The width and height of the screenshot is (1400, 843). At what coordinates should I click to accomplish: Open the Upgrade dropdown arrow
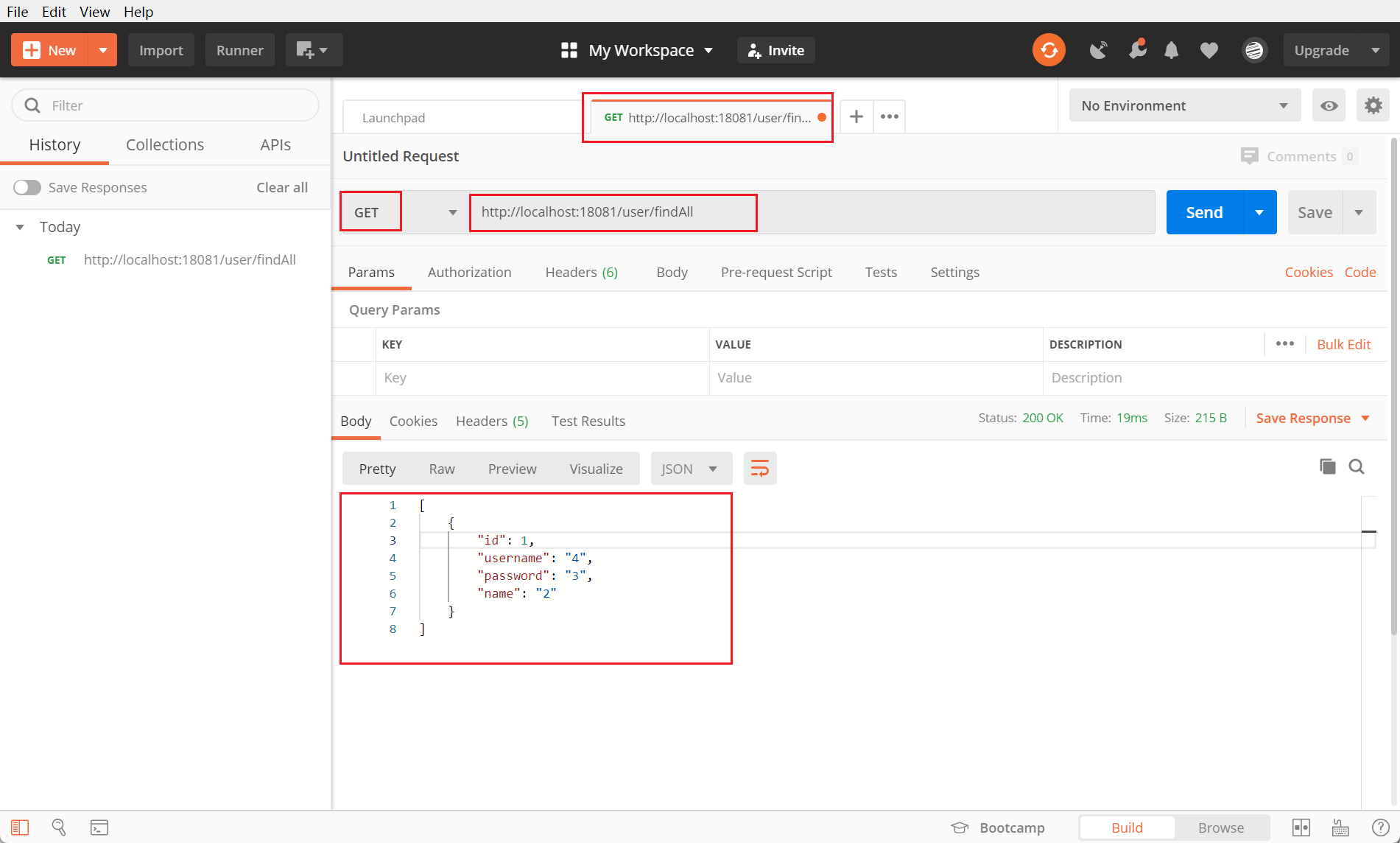1375,50
